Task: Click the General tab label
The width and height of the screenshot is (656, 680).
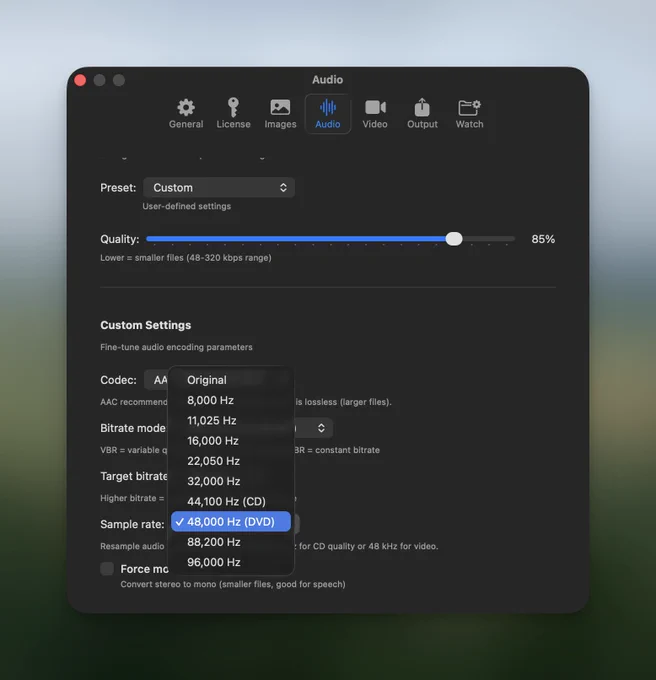Action: tap(186, 124)
